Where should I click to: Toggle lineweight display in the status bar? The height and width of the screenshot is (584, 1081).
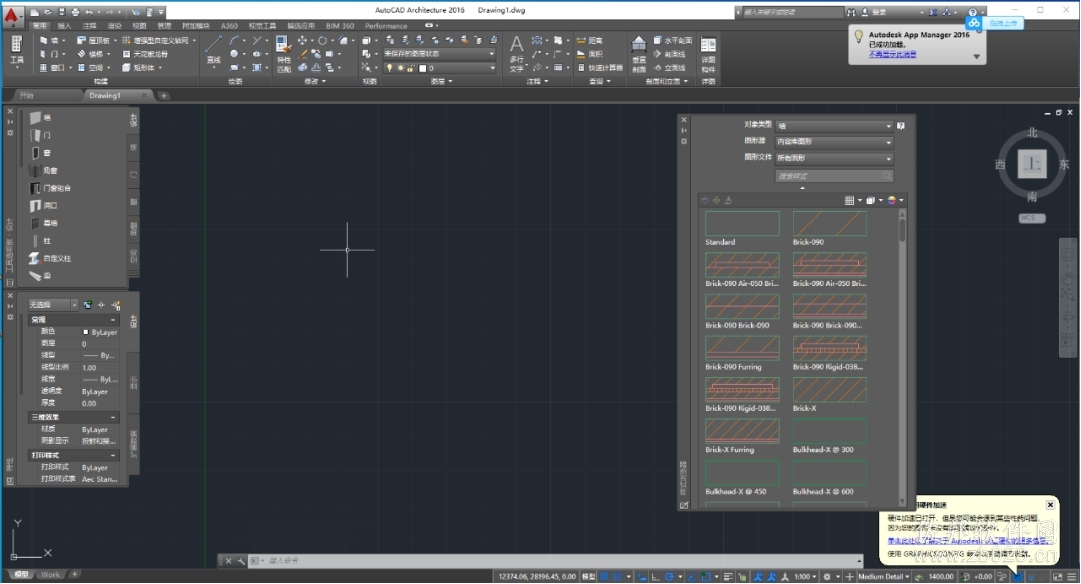tap(728, 576)
